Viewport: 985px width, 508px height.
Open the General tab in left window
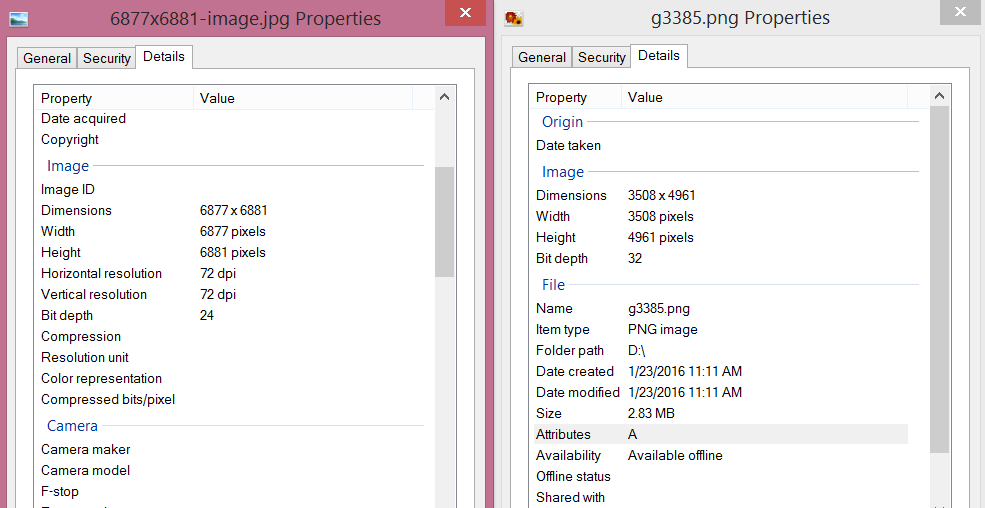coord(47,58)
